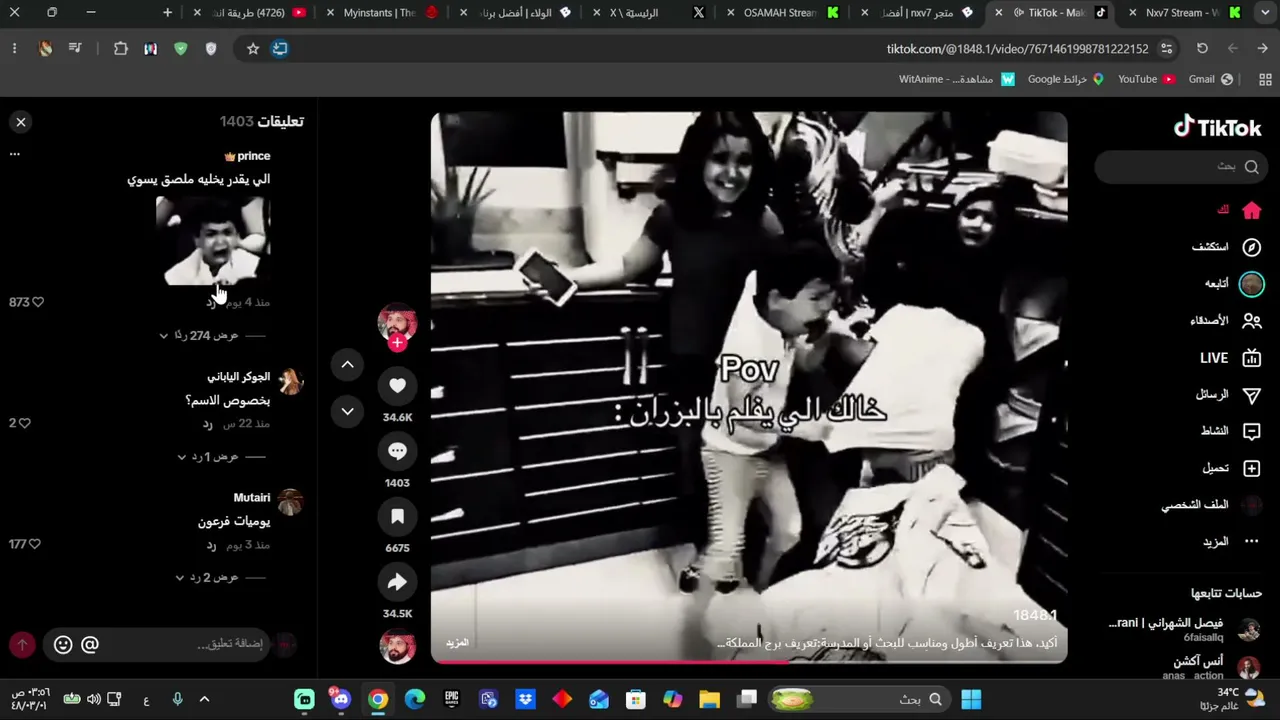Open the Upload (تحميل) page
This screenshot has height=720, width=1280.
coord(1232,468)
